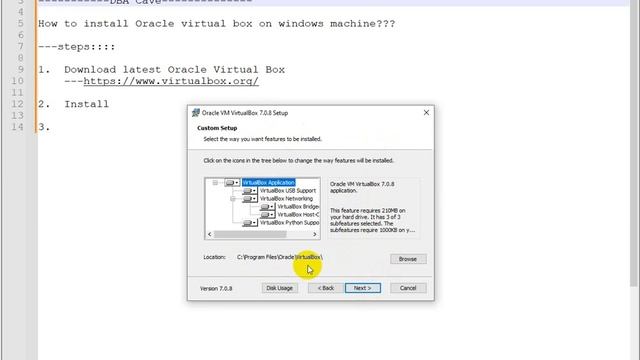Click line number 9 in editor gutter
This screenshot has height=360, width=640.
(21, 70)
